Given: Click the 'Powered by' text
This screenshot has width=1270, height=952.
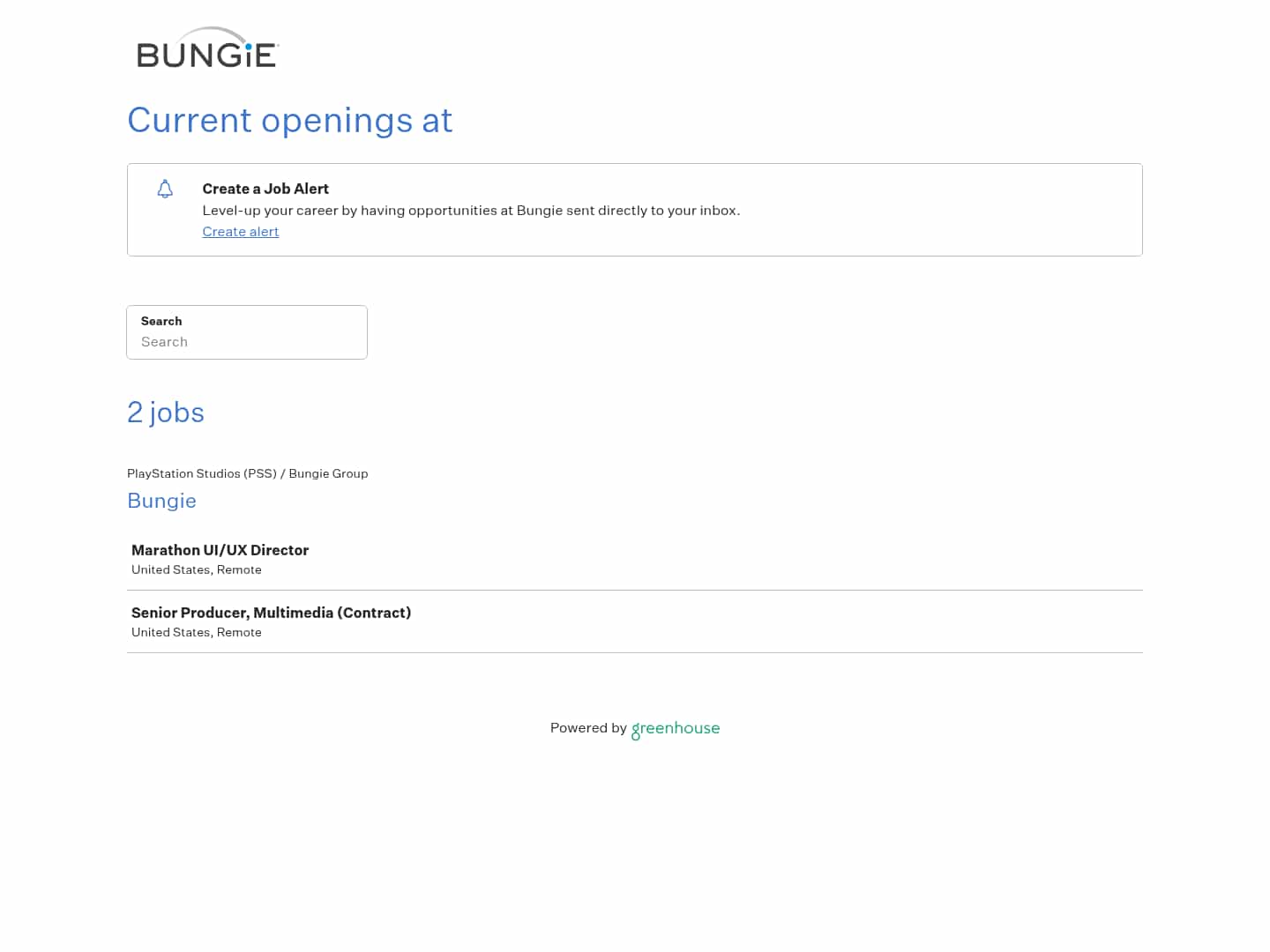Looking at the screenshot, I should click(588, 728).
